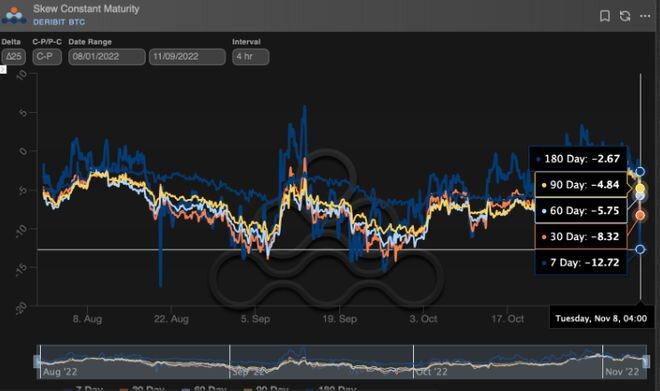
Task: Toggle the 60 Day series in the legend
Action: coord(204,388)
